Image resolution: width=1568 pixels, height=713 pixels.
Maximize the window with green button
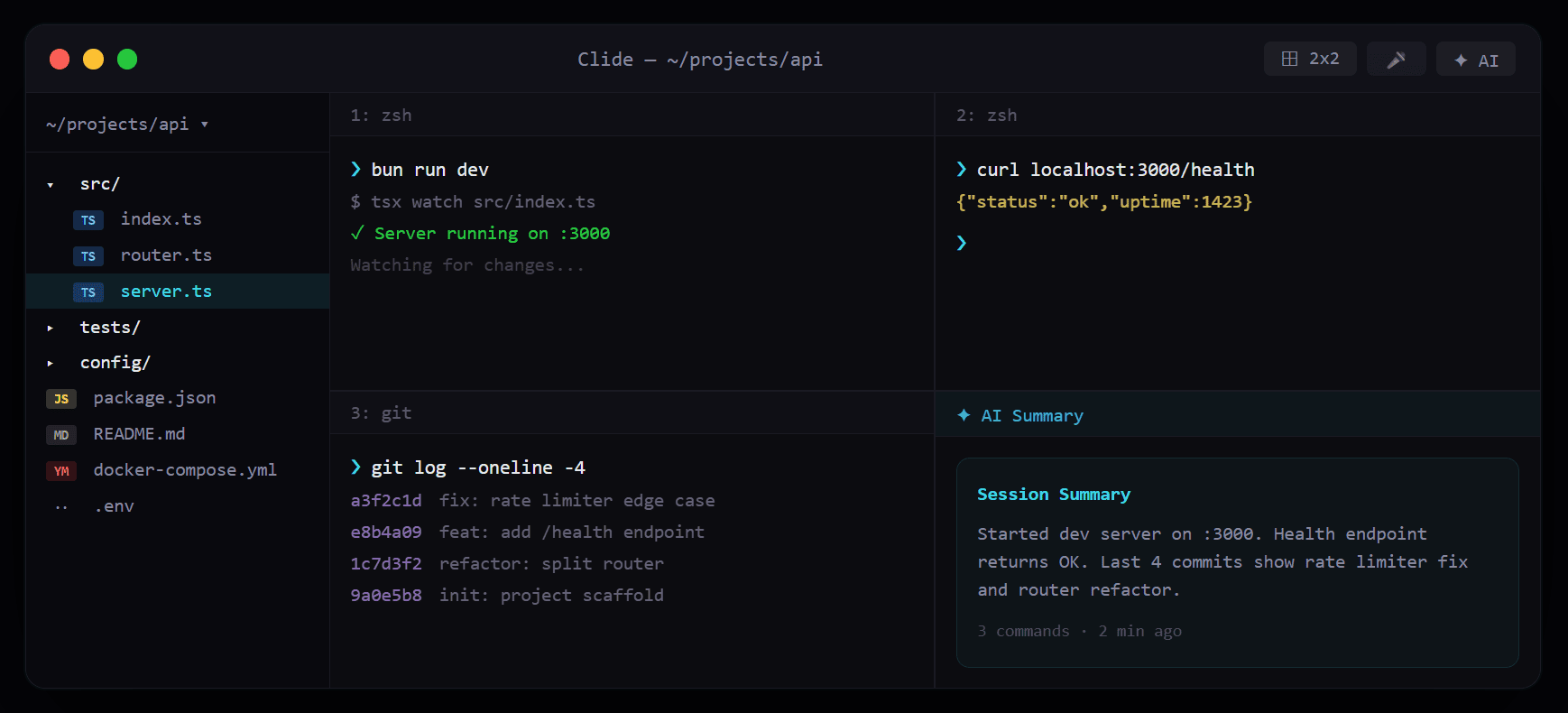click(x=127, y=59)
